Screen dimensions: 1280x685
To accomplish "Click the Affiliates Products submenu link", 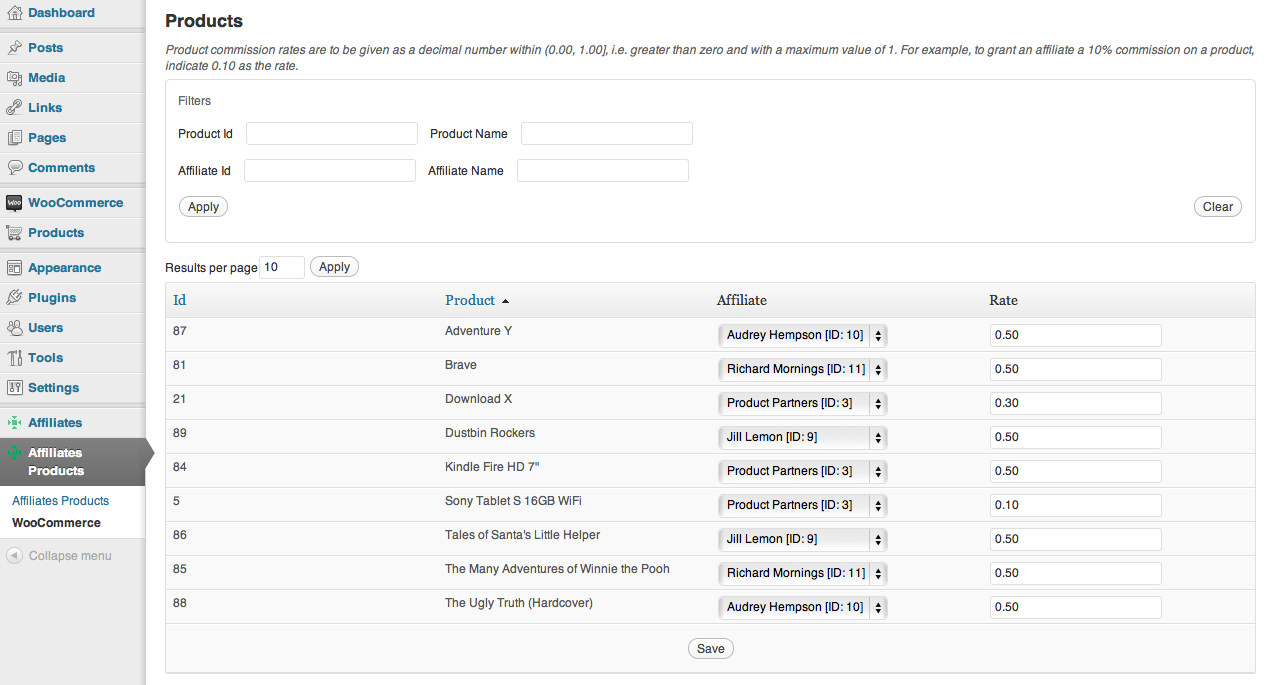I will pyautogui.click(x=60, y=501).
